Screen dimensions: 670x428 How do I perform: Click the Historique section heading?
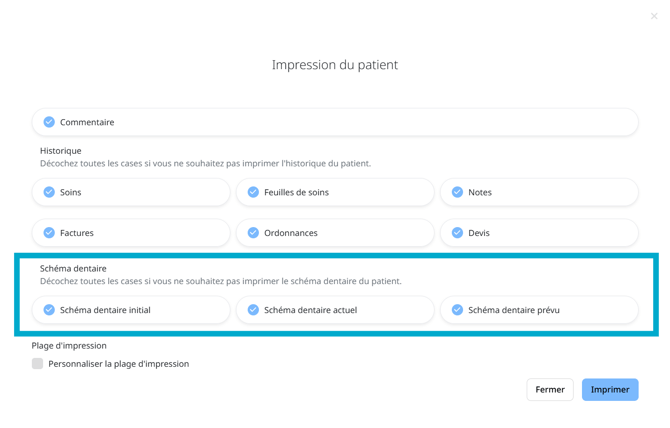tap(61, 151)
